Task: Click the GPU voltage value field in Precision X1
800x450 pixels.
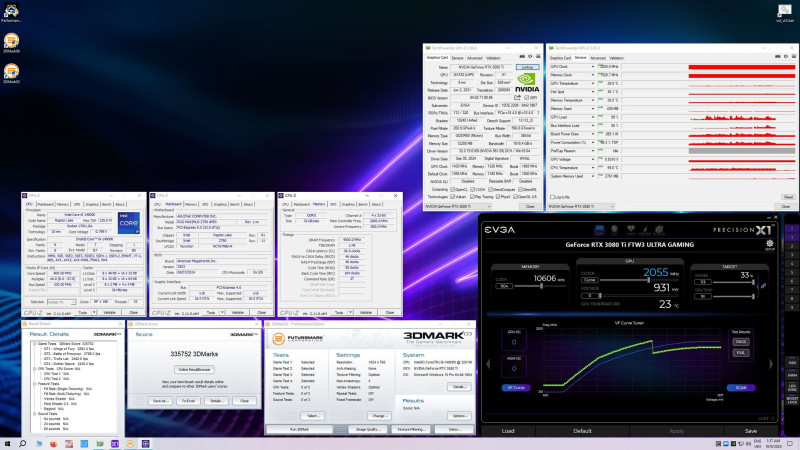Action: pyautogui.click(x=589, y=295)
